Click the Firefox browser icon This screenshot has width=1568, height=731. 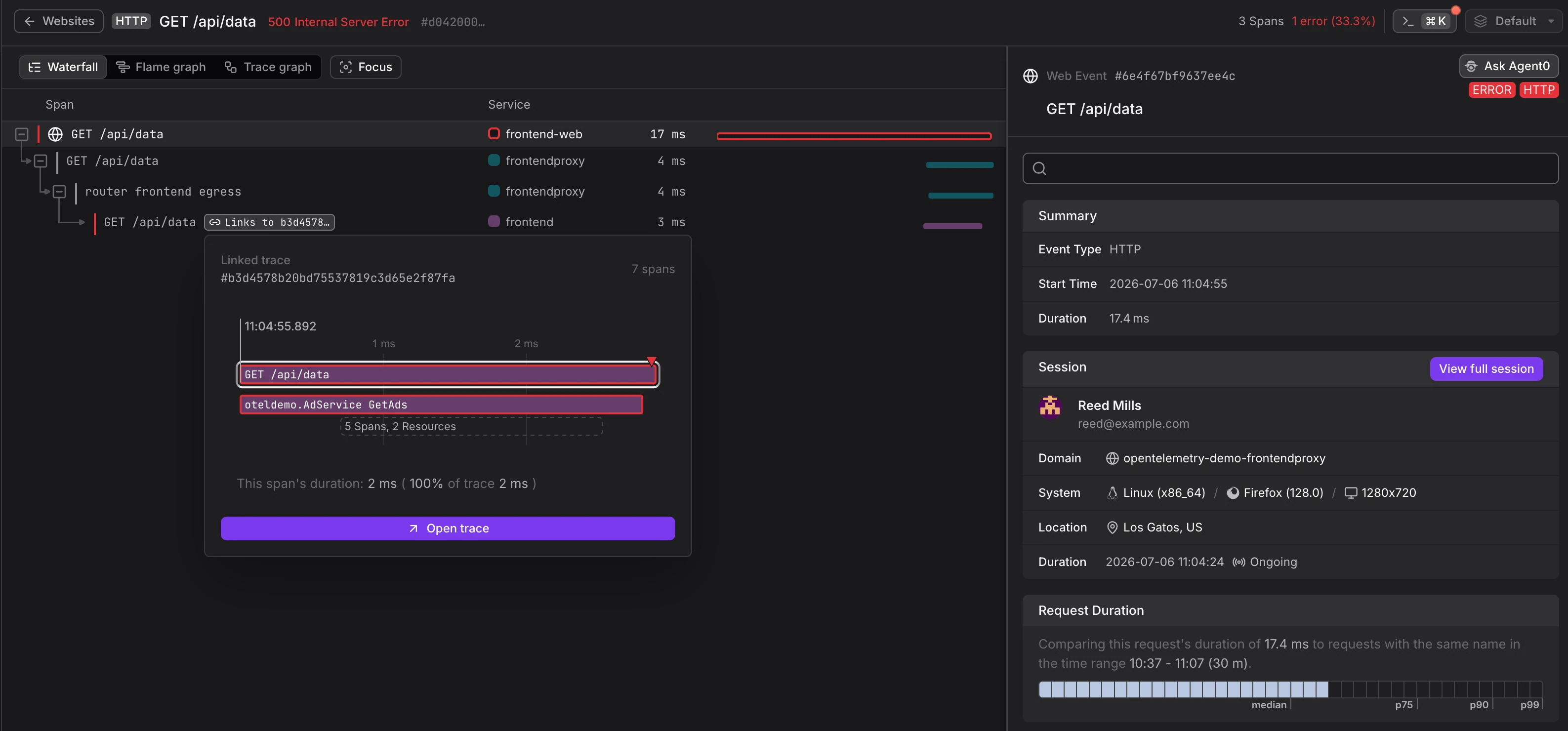1233,493
